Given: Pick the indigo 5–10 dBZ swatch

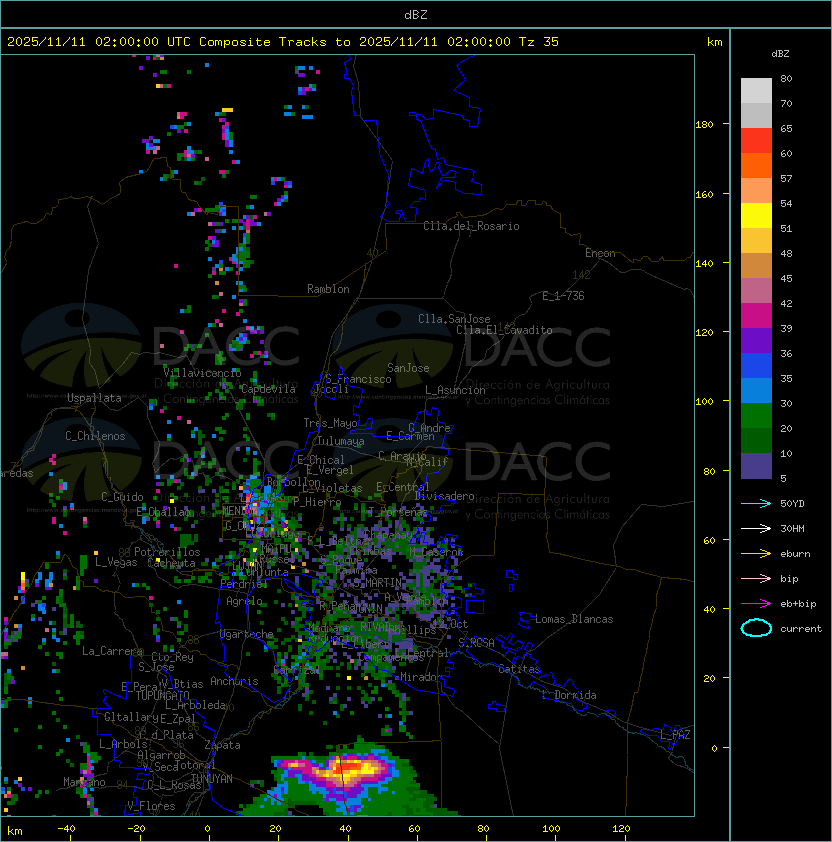Looking at the screenshot, I should pos(756,466).
